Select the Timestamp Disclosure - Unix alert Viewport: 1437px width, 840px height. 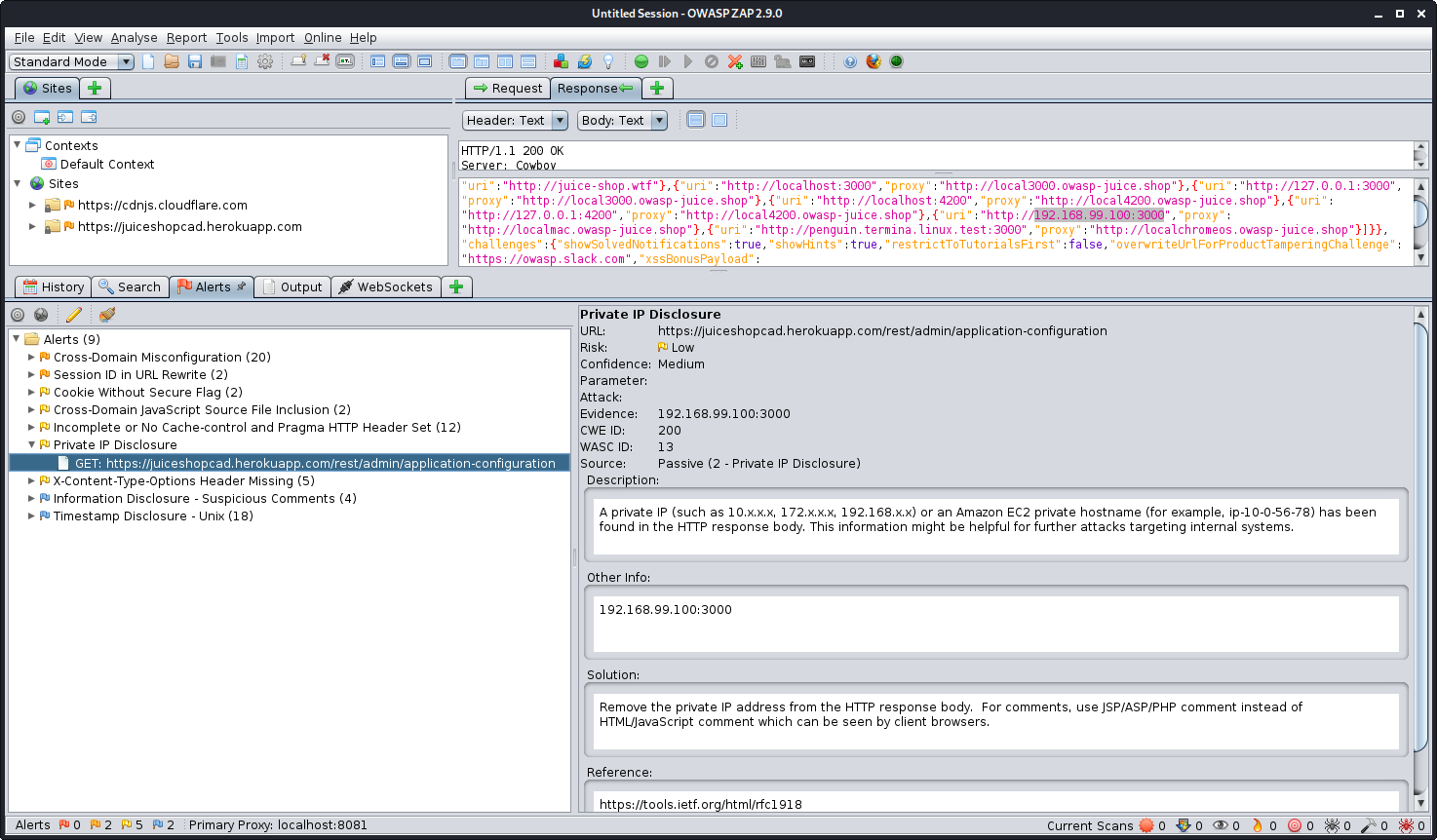(x=153, y=515)
